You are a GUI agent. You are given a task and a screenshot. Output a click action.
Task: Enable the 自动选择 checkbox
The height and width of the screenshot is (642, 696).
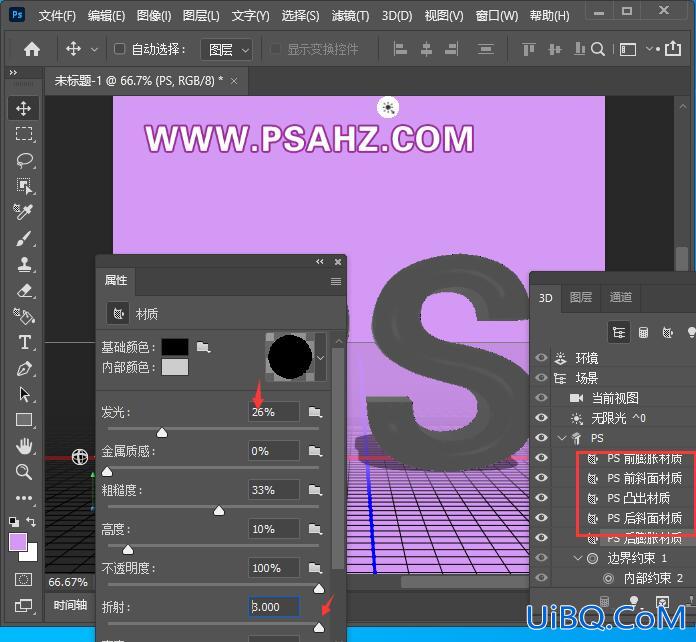(119, 48)
